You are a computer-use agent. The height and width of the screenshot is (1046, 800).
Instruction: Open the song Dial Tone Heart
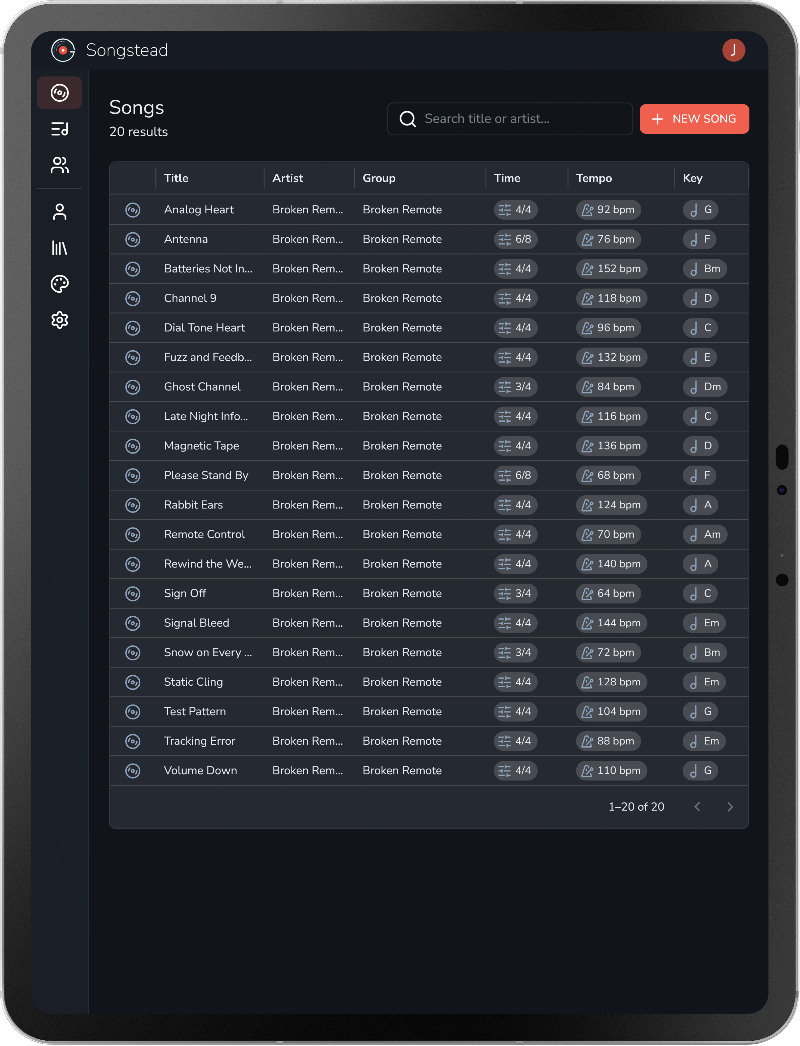204,328
